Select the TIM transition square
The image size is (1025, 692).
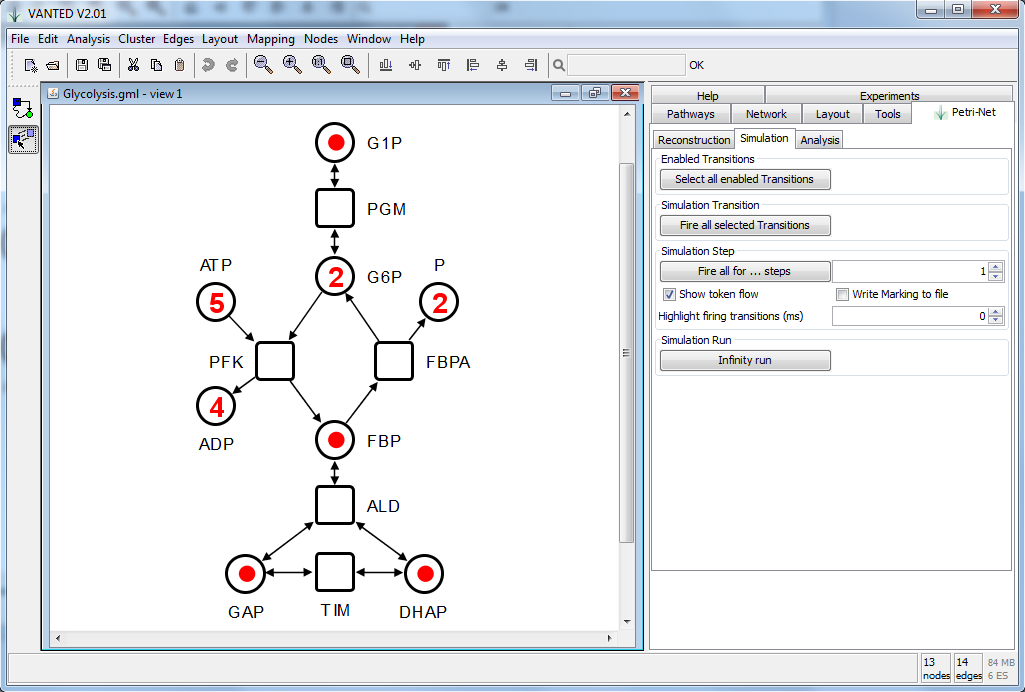(x=335, y=572)
